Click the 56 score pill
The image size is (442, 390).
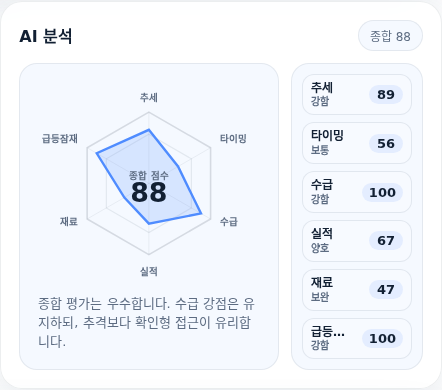[x=386, y=143]
